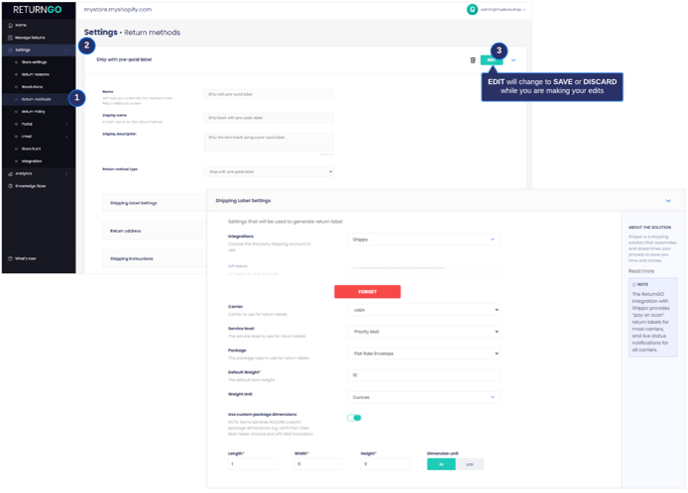
Task: Open the Package dropdown showing Flat Rate Envelope
Action: pyautogui.click(x=424, y=354)
